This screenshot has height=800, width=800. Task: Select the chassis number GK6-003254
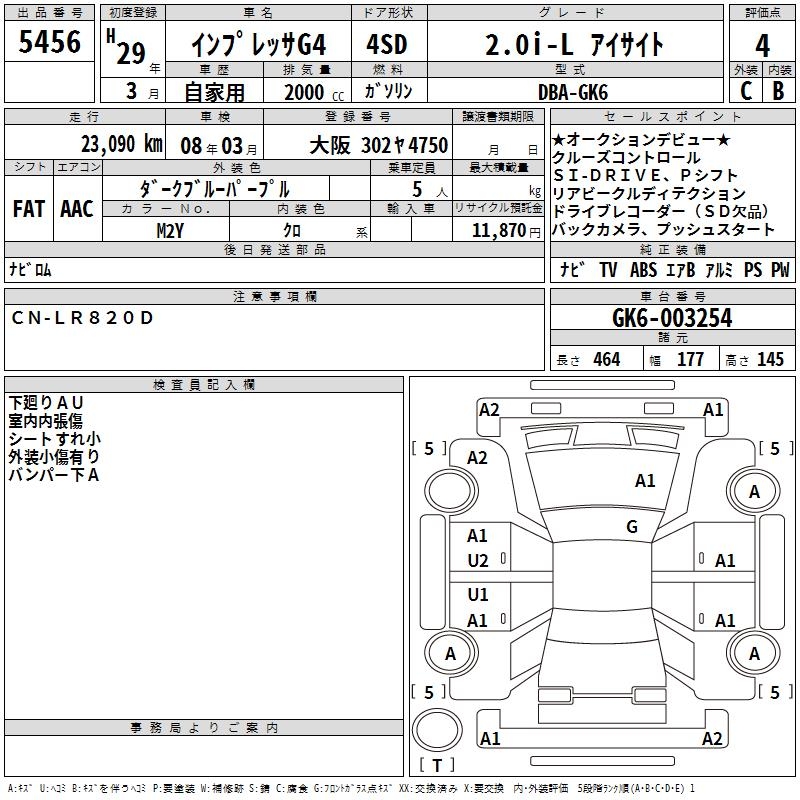pos(672,318)
